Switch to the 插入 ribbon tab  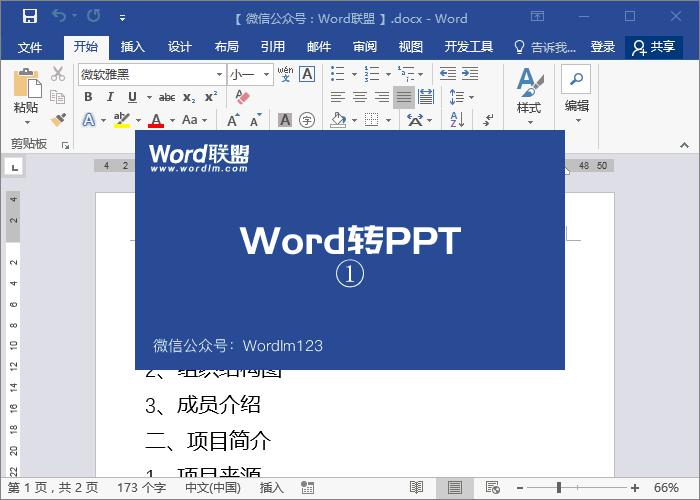coord(133,46)
